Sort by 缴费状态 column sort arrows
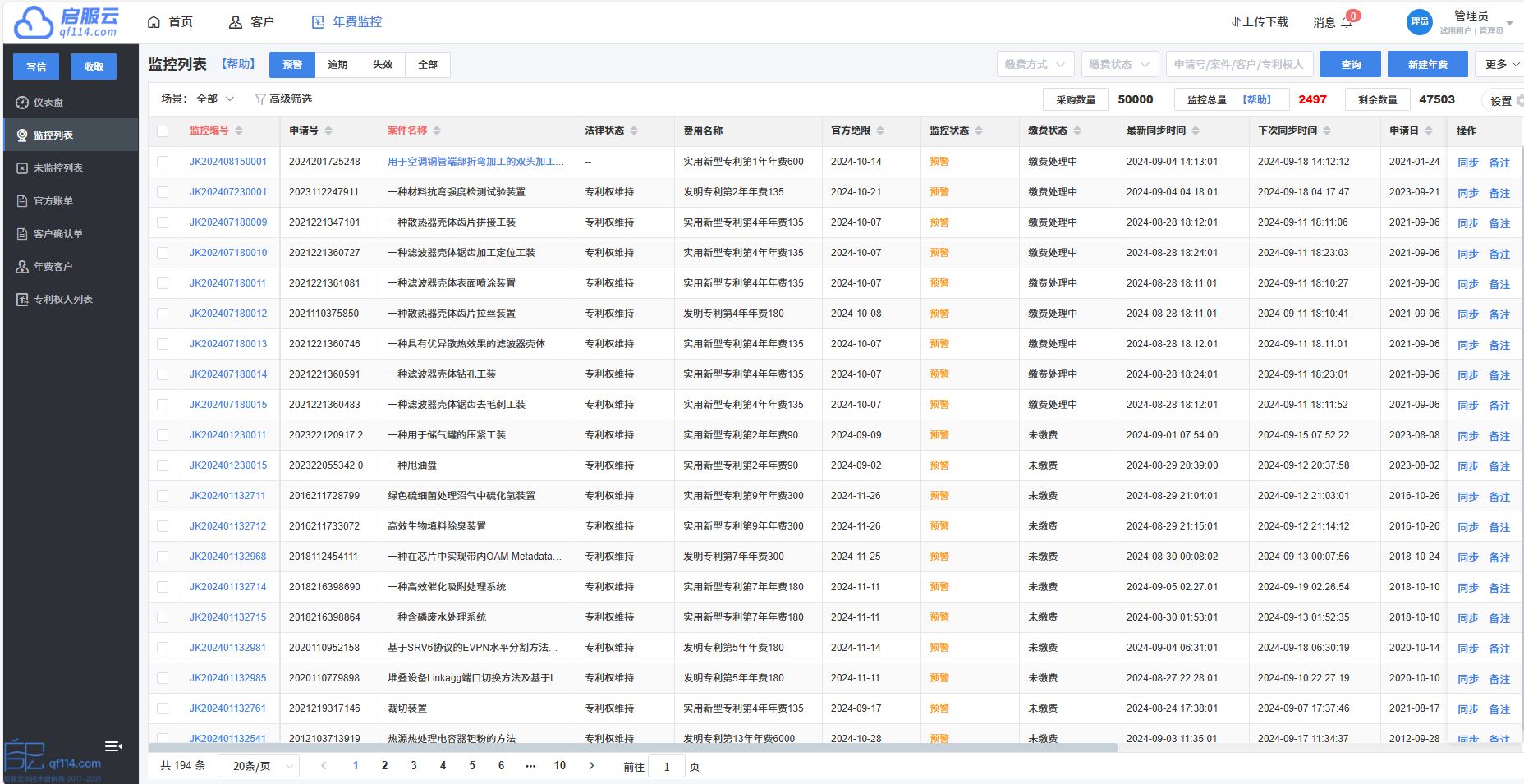Viewport: 1524px width, 784px height. (1077, 131)
